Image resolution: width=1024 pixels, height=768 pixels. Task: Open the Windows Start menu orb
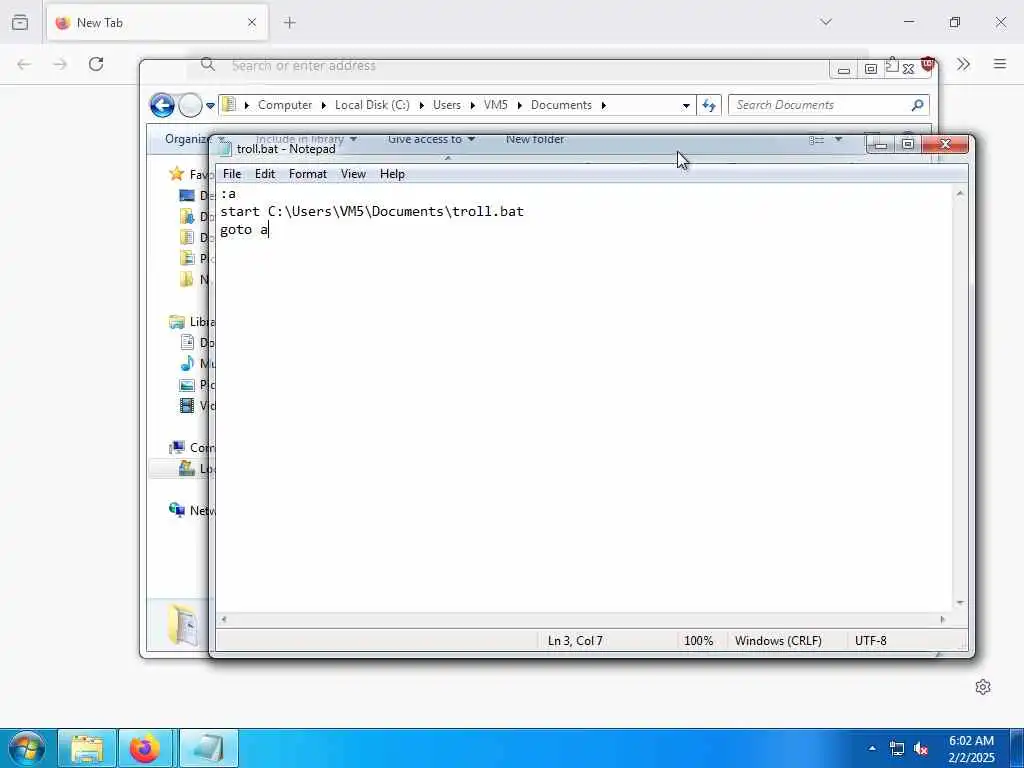tap(27, 748)
